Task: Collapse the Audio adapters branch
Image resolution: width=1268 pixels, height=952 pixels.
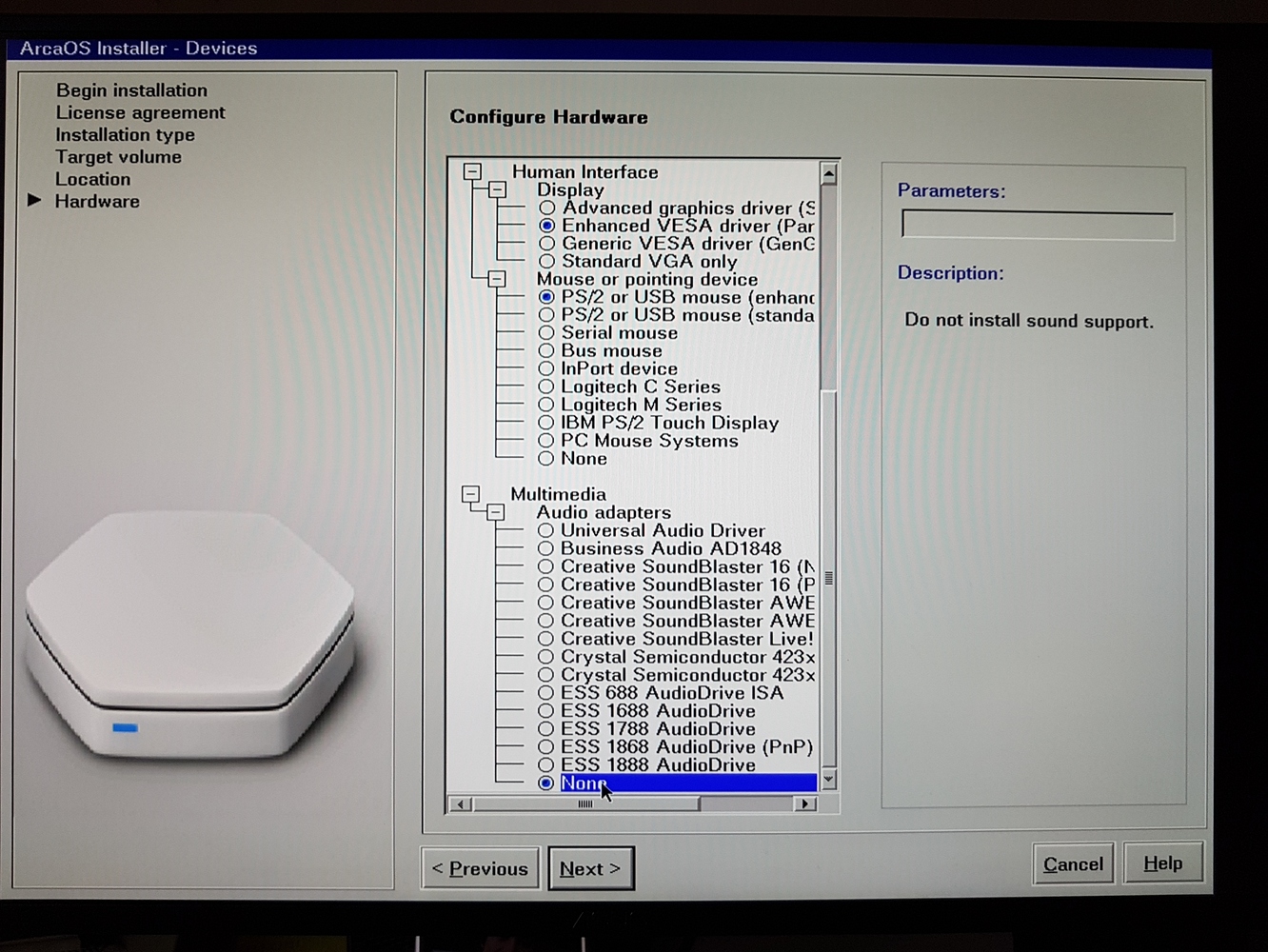Action: (496, 512)
